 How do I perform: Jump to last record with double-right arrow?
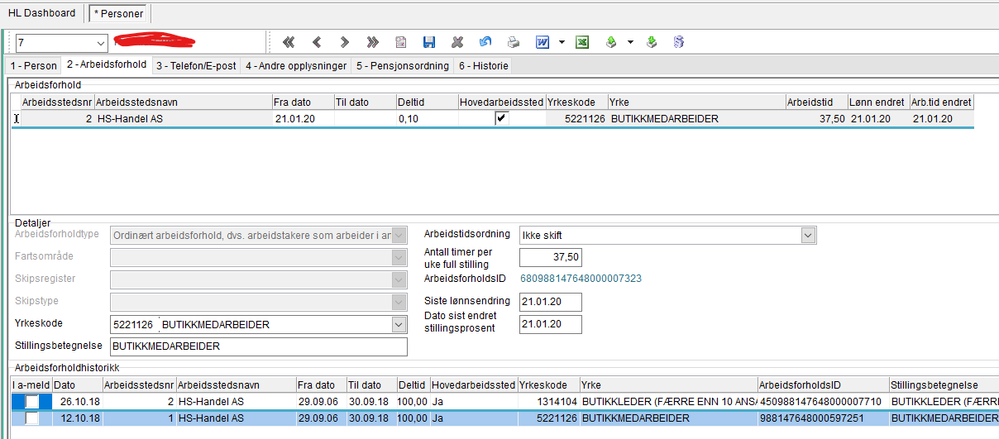click(x=373, y=42)
